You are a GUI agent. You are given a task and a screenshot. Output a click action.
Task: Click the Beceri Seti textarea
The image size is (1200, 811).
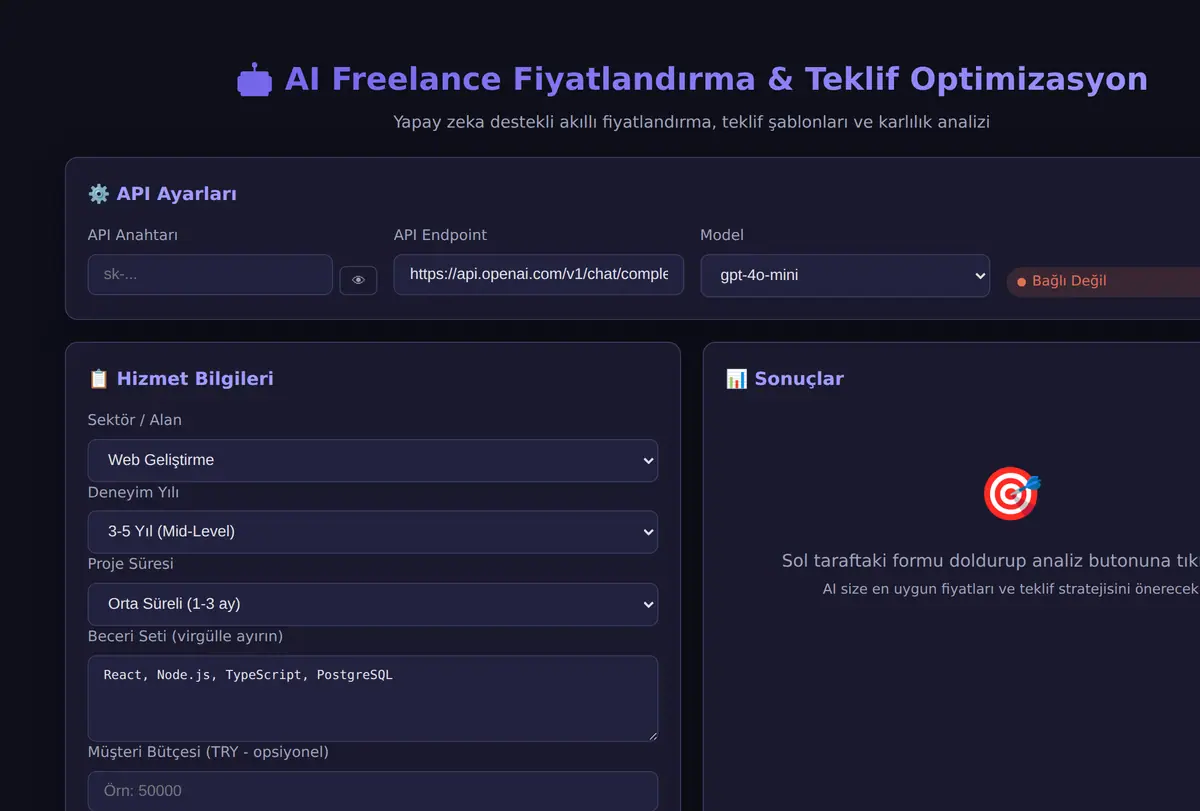[x=373, y=698]
